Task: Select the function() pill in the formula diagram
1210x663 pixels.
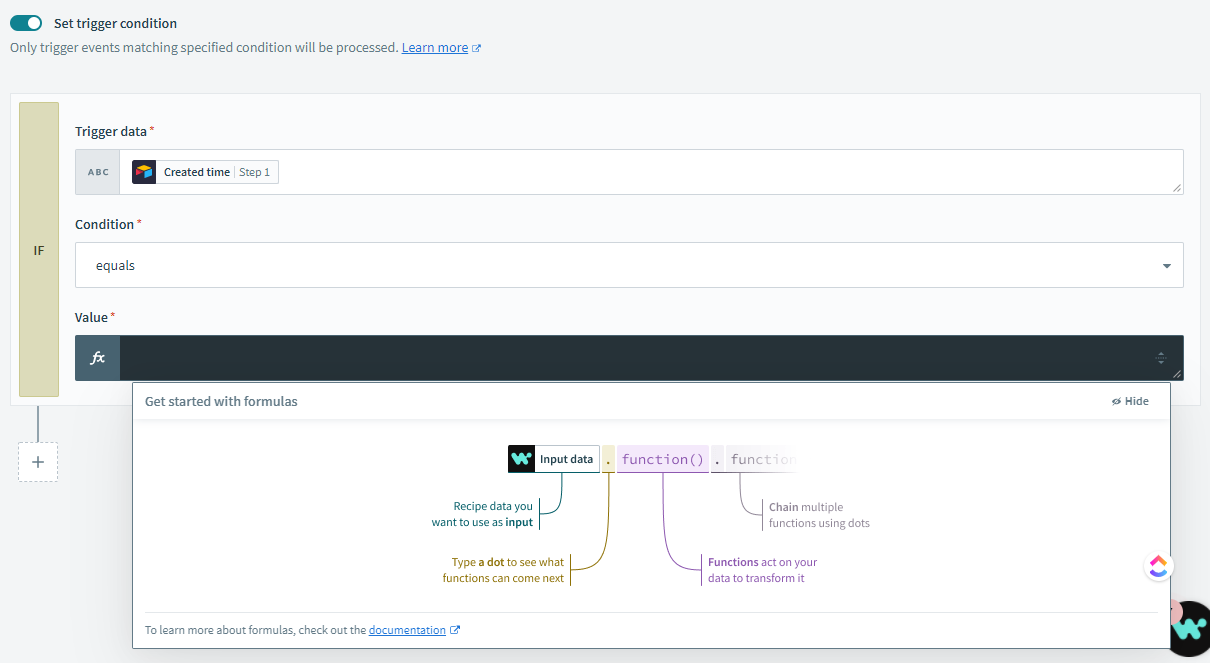Action: pyautogui.click(x=663, y=458)
